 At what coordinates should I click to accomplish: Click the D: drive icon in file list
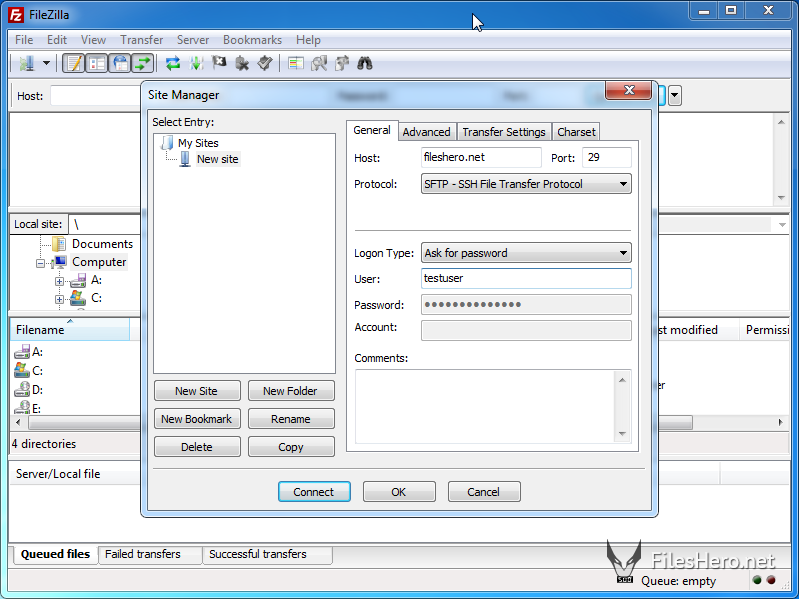(x=22, y=390)
